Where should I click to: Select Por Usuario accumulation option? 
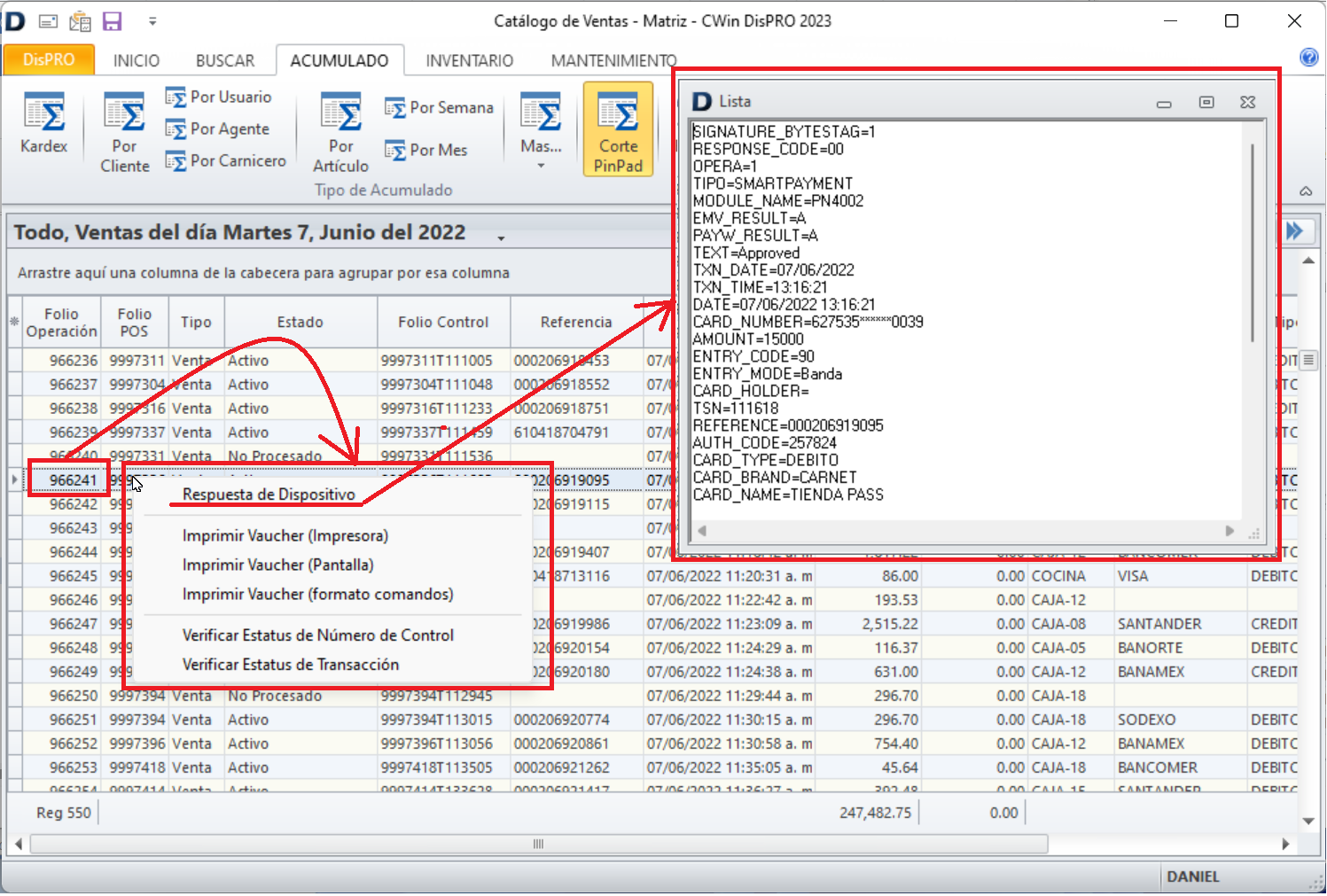[219, 97]
